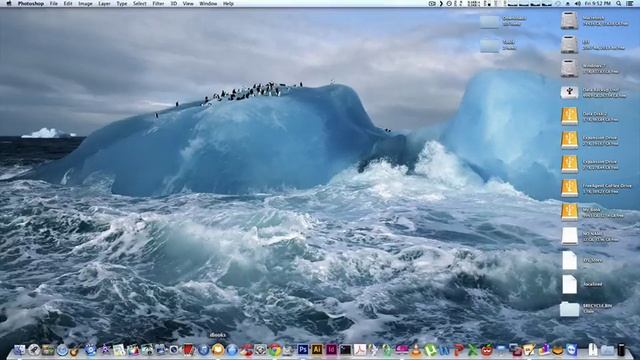Open iTunes from the Dock
This screenshot has height=360, width=640.
point(203,350)
